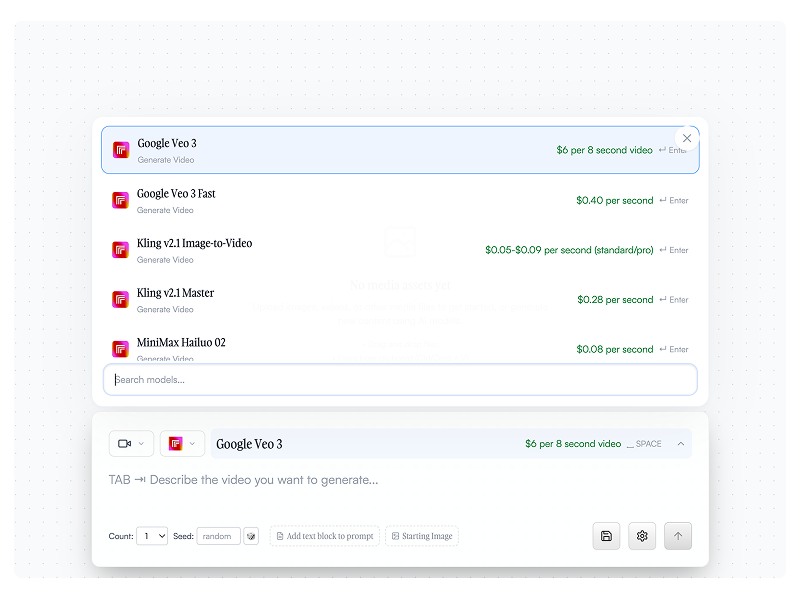Screen dimensions: 800x600
Task: Click Add text block to prompt
Action: 324,536
